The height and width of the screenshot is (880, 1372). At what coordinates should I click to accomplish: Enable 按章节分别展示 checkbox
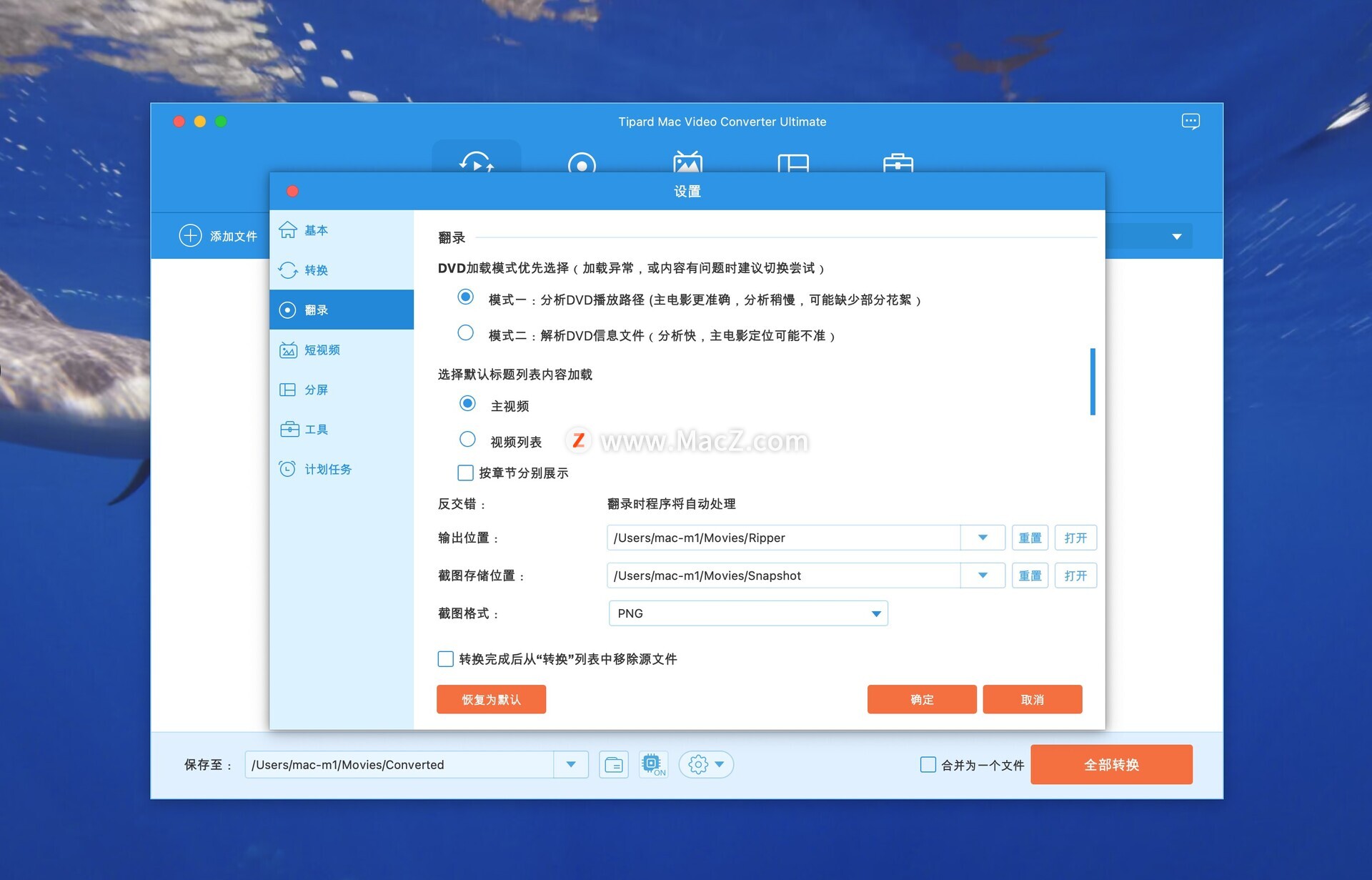465,473
